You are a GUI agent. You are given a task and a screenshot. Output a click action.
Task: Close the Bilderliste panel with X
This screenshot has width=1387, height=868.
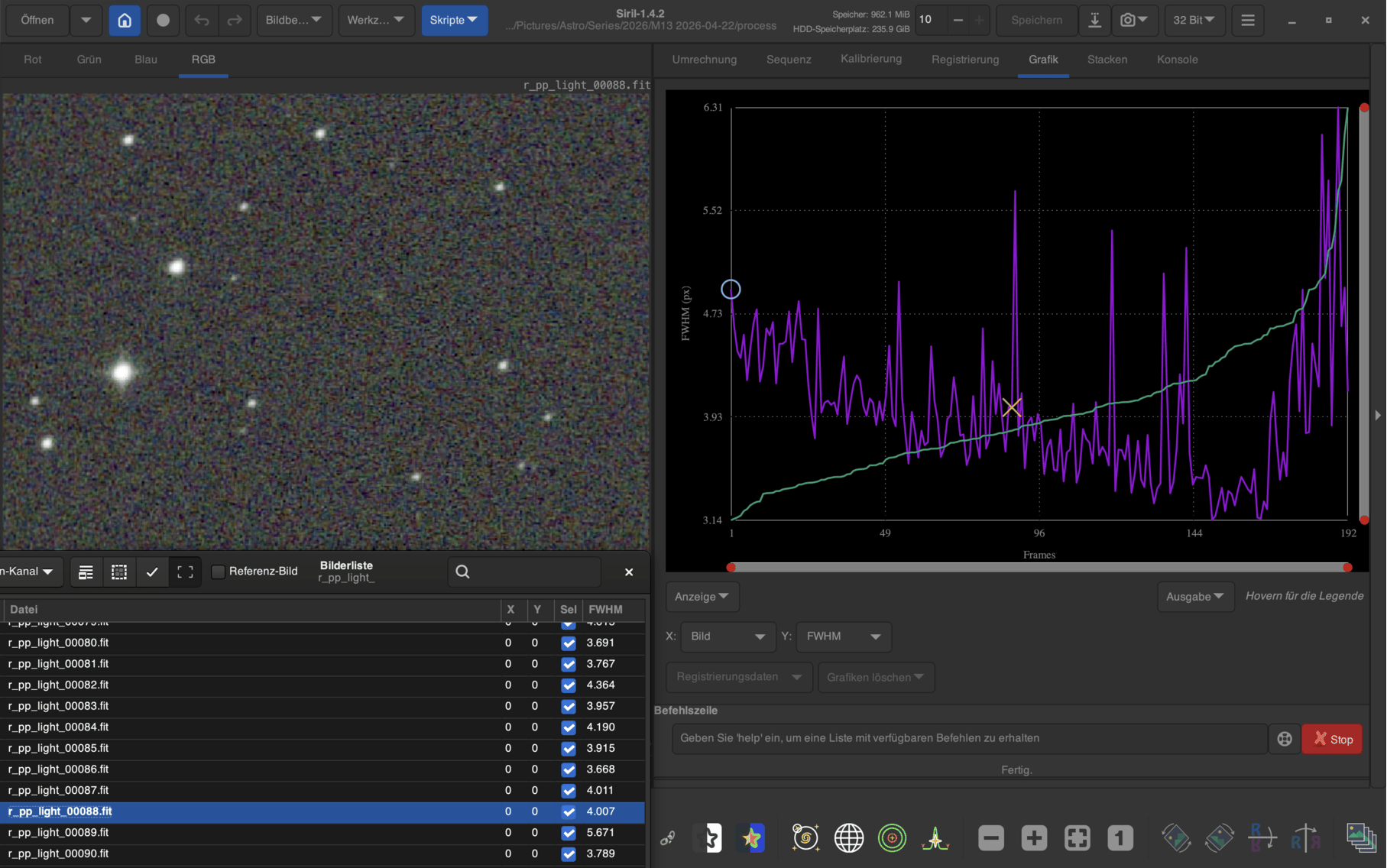pyautogui.click(x=629, y=572)
